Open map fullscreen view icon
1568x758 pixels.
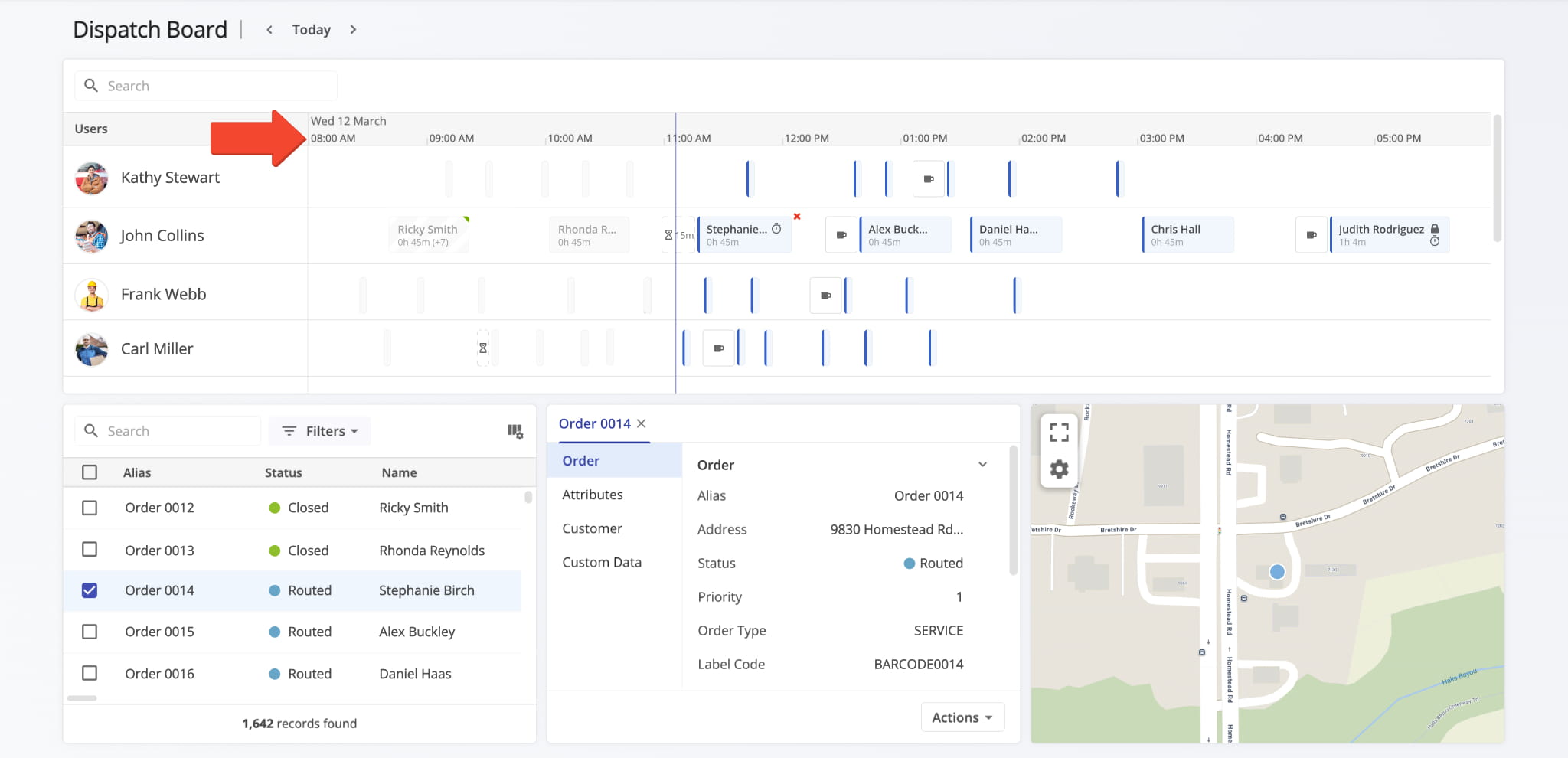pos(1059,433)
